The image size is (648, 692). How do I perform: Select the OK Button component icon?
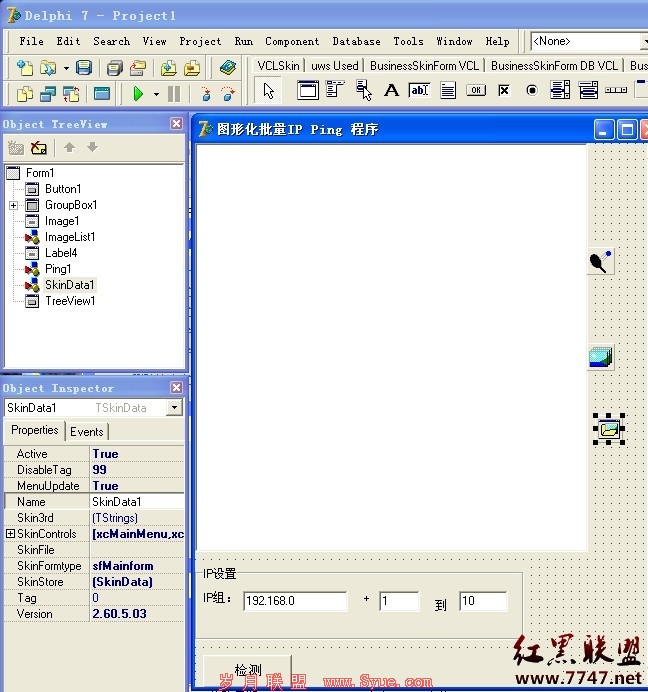[476, 90]
